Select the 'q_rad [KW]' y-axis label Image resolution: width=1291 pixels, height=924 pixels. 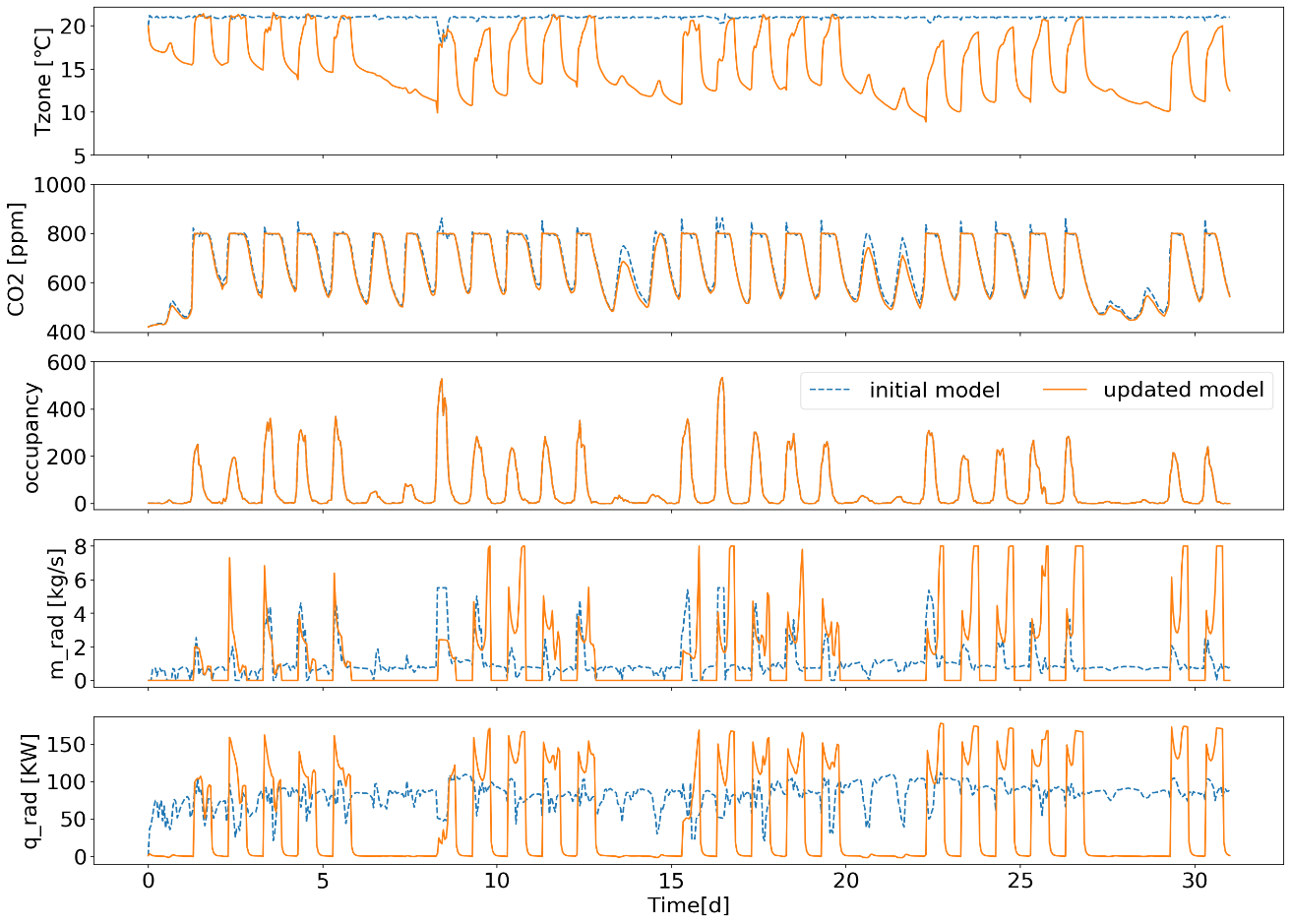pos(30,790)
